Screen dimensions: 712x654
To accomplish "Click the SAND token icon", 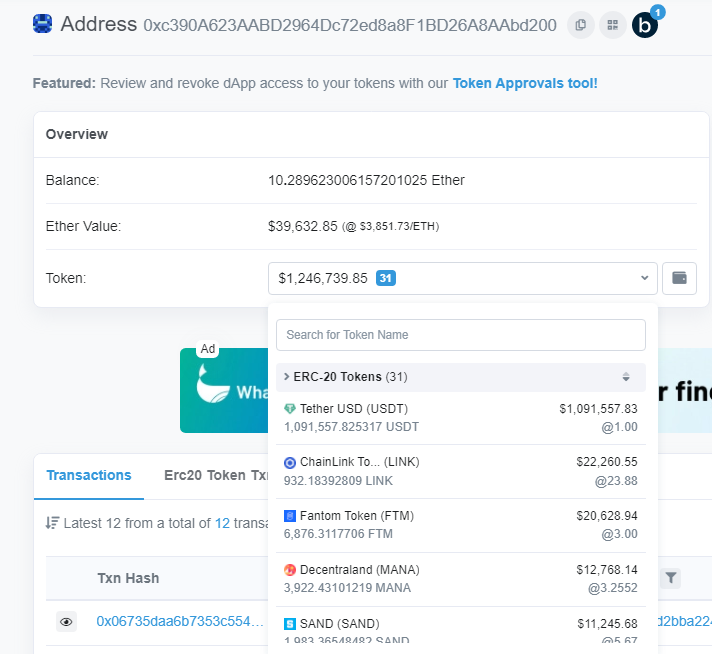I will (290, 624).
